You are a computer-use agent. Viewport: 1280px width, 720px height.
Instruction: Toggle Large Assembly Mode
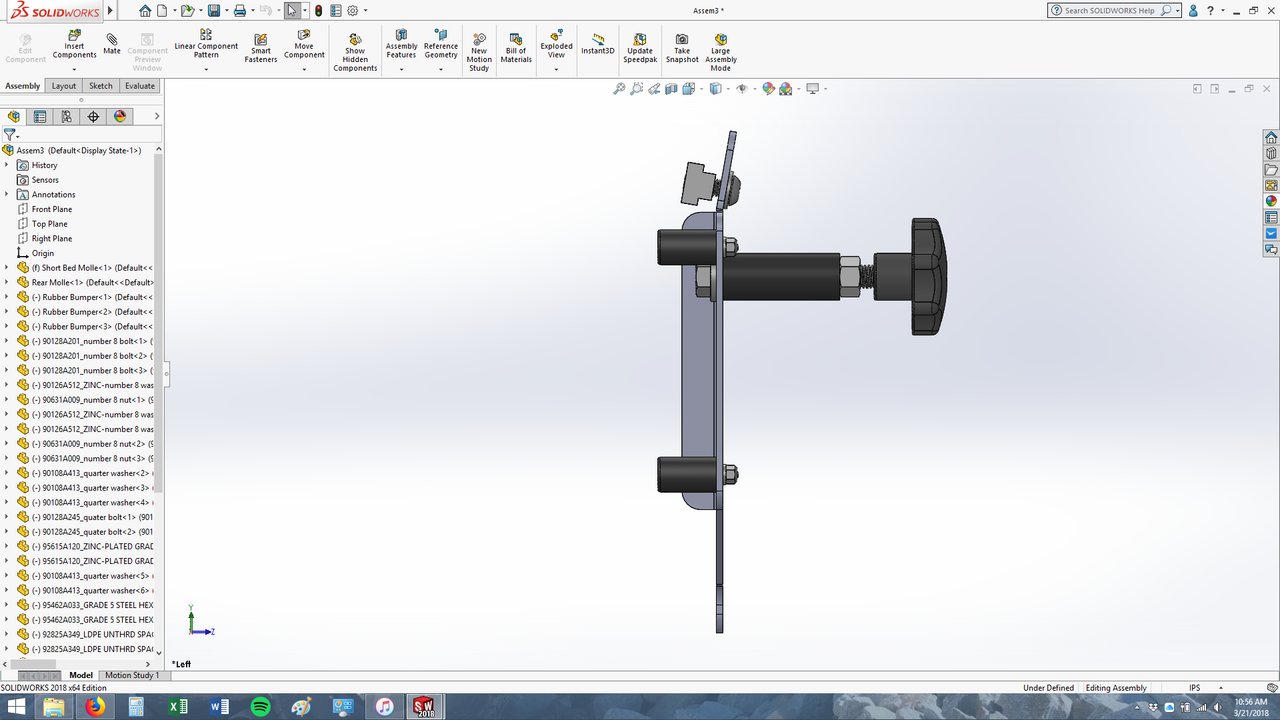(721, 52)
